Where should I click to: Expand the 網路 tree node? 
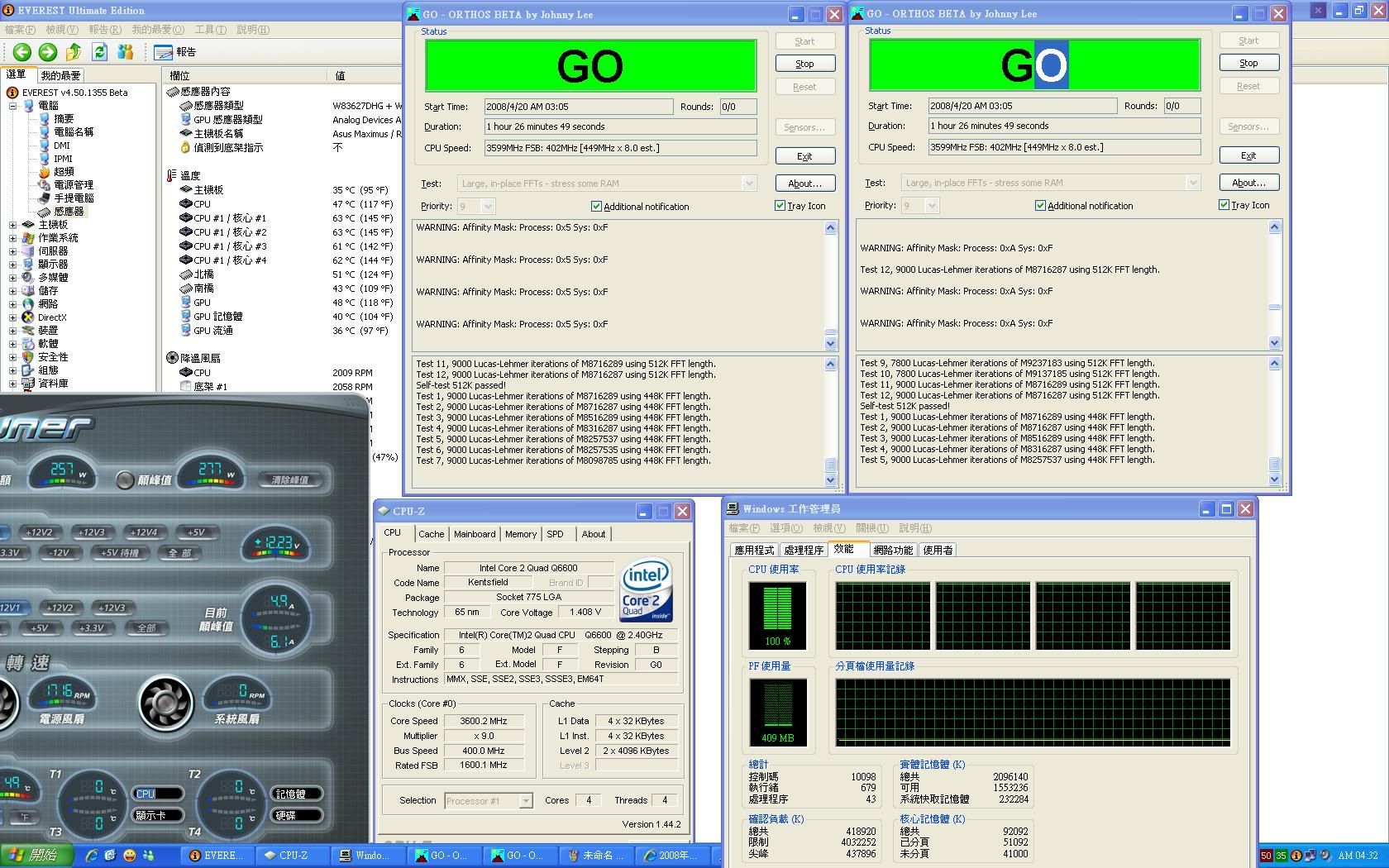coord(12,304)
